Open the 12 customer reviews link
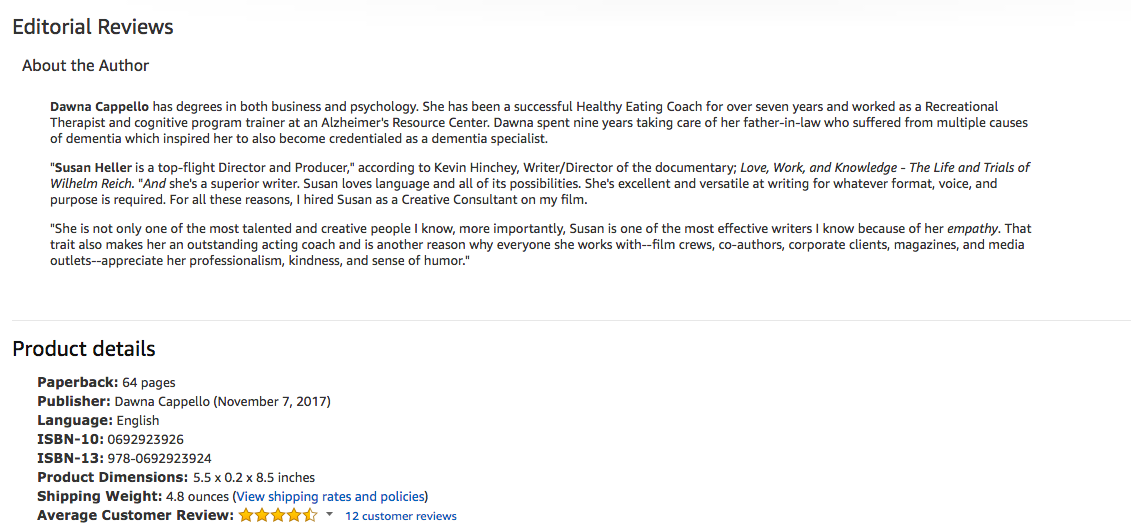This screenshot has width=1131, height=528. click(x=400, y=516)
